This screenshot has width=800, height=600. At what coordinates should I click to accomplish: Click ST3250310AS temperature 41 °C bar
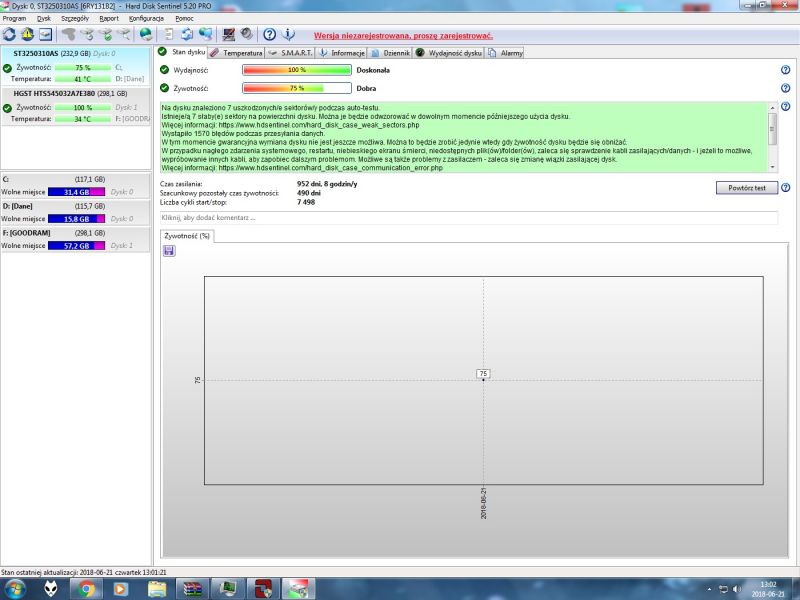tap(83, 79)
